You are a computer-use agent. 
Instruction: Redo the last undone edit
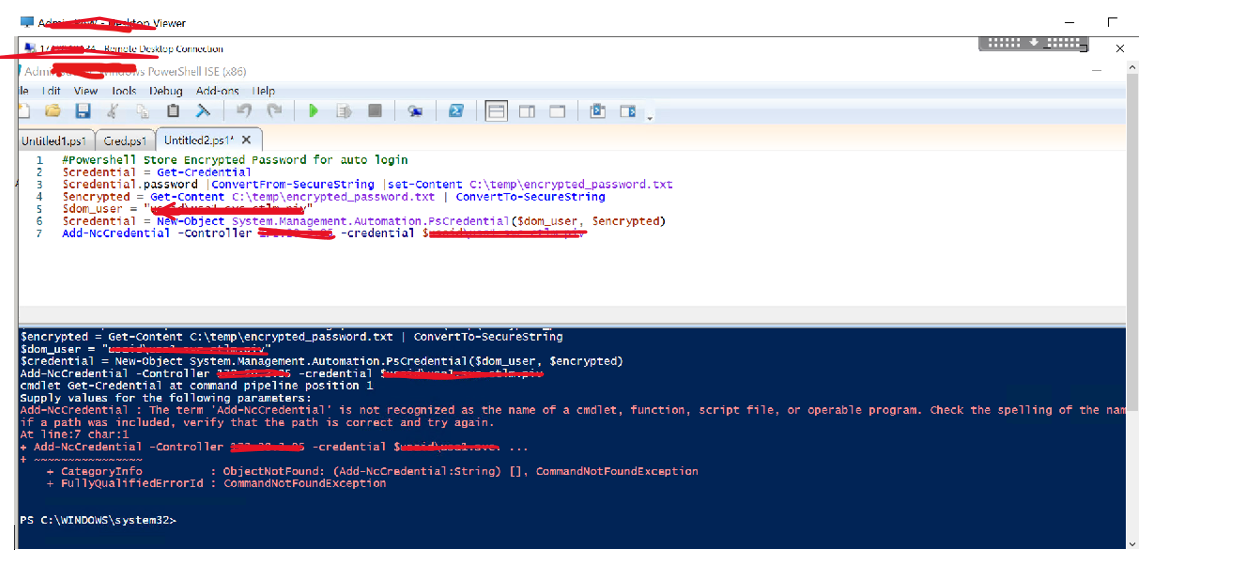point(274,111)
